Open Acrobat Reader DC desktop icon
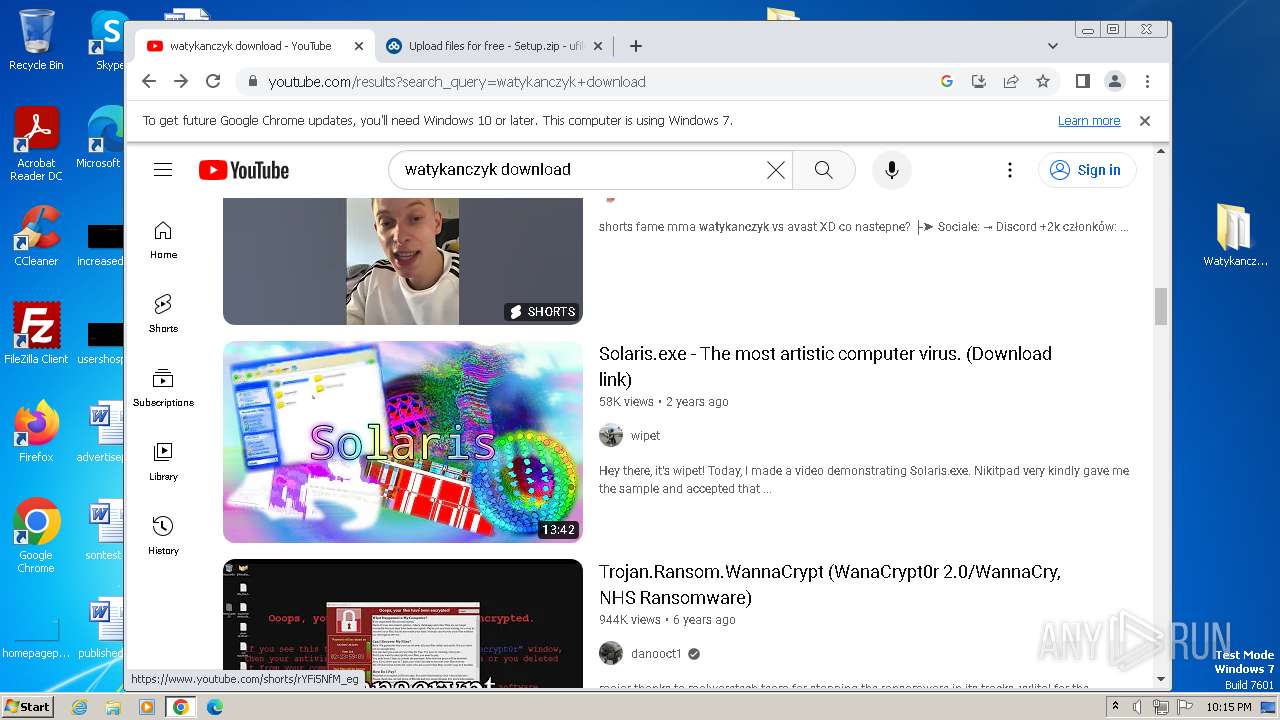 [x=36, y=144]
